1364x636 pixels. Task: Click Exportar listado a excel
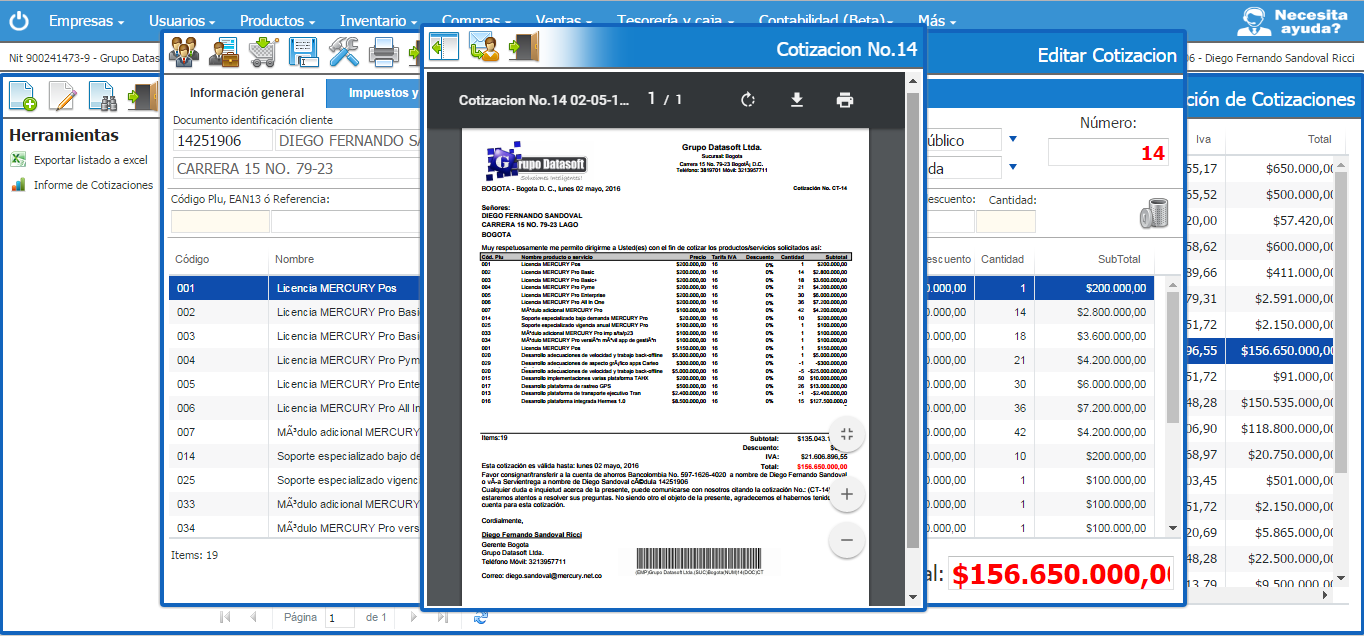click(90, 160)
